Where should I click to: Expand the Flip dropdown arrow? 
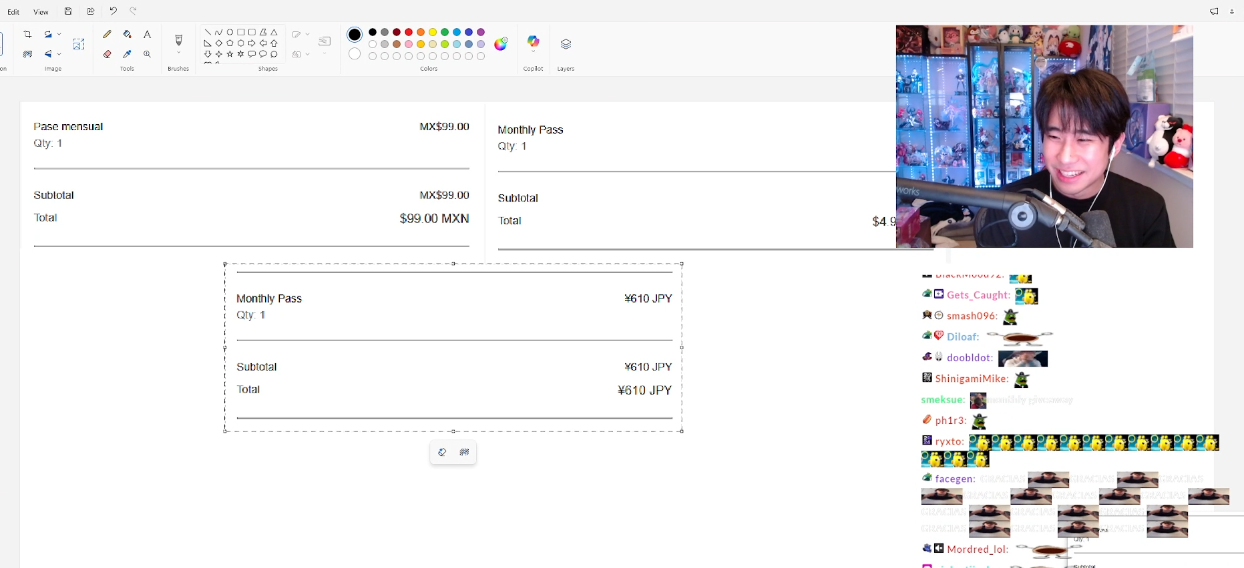[59, 54]
